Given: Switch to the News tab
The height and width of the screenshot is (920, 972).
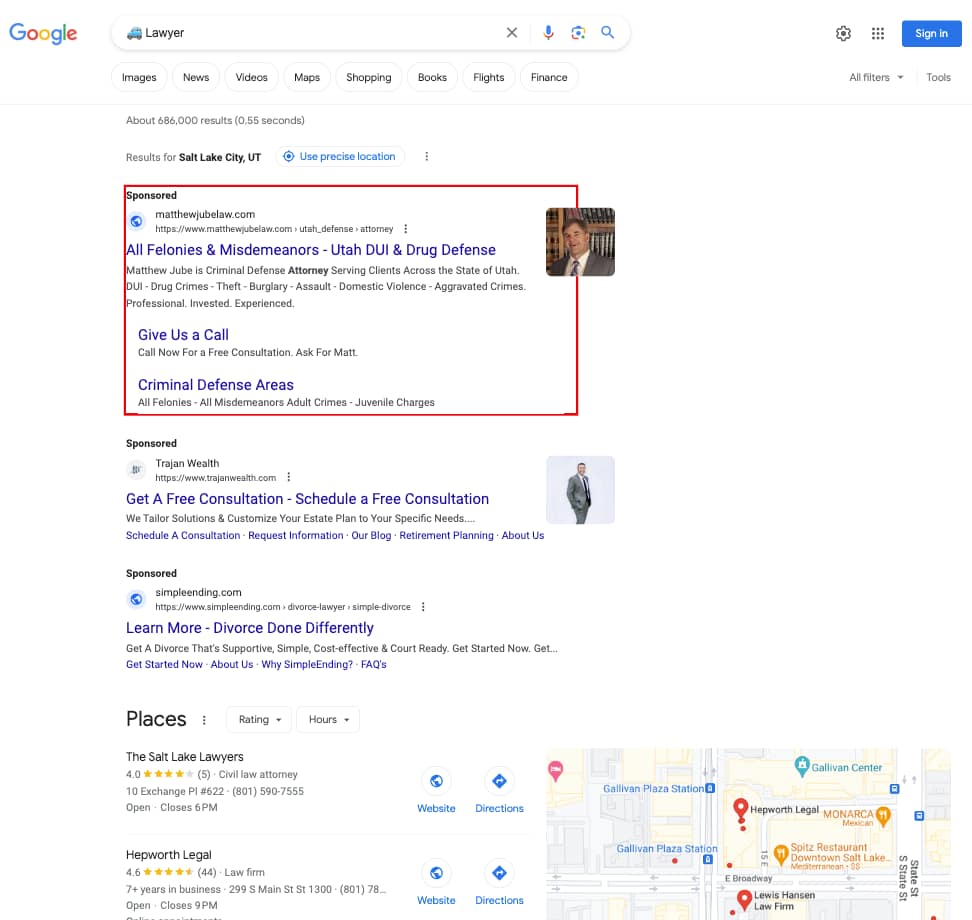Looking at the screenshot, I should [196, 77].
